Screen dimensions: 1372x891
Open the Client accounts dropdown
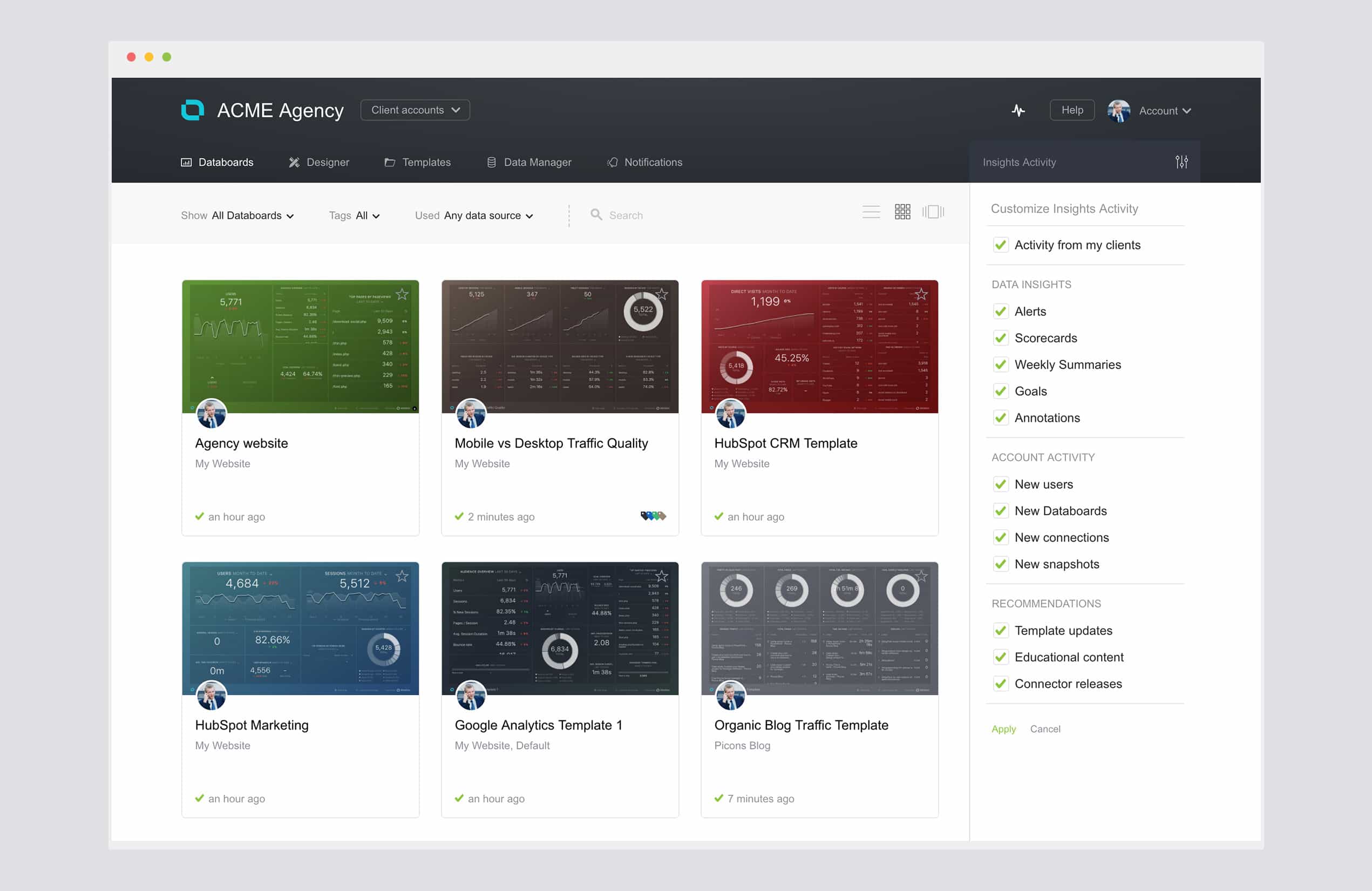(415, 110)
